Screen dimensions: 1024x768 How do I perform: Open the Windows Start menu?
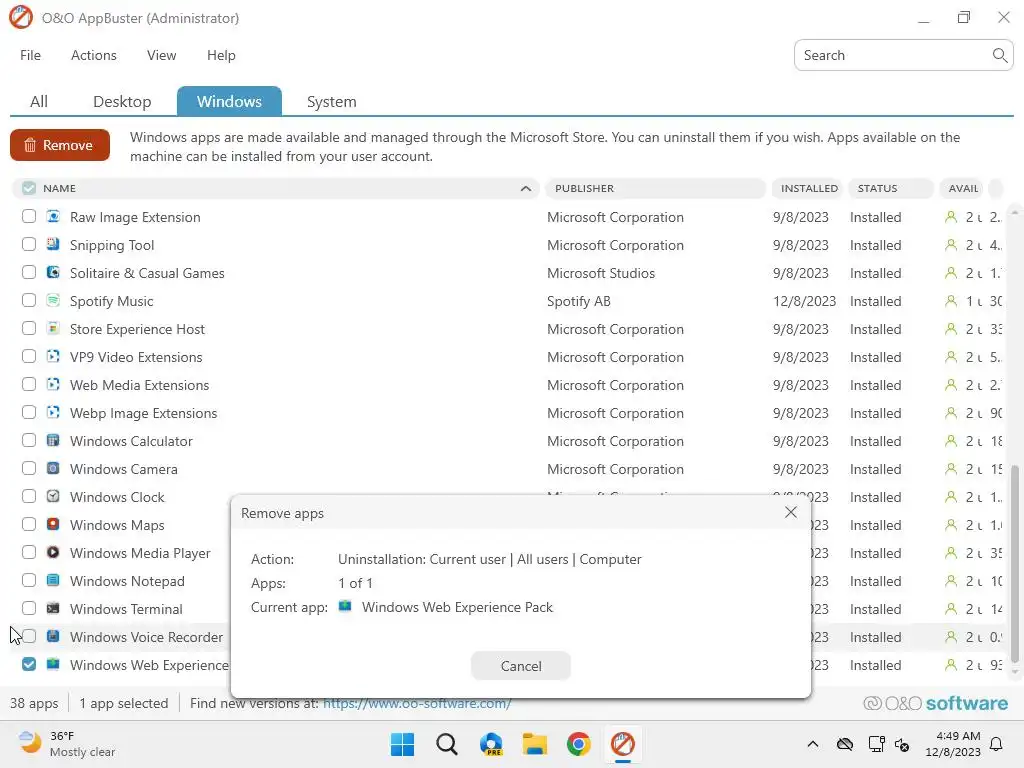click(x=402, y=744)
